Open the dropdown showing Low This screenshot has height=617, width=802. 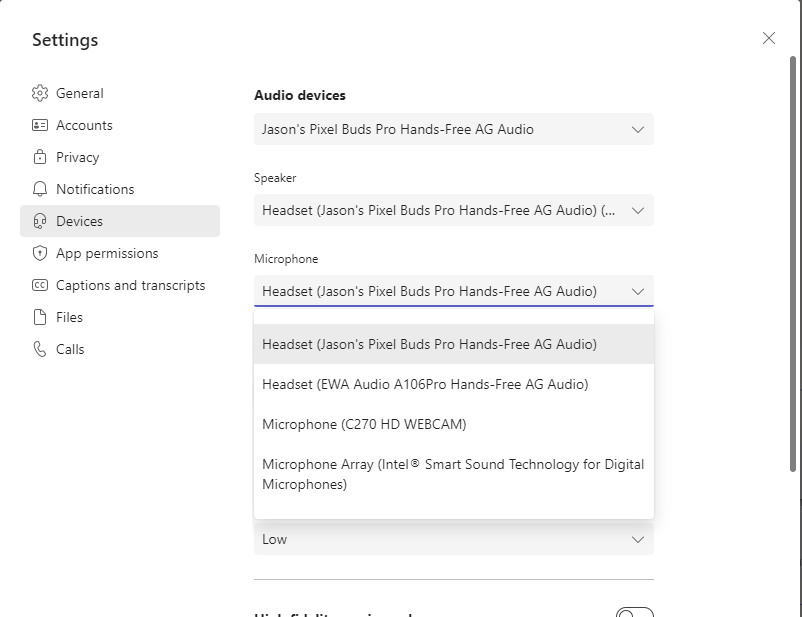[x=454, y=539]
